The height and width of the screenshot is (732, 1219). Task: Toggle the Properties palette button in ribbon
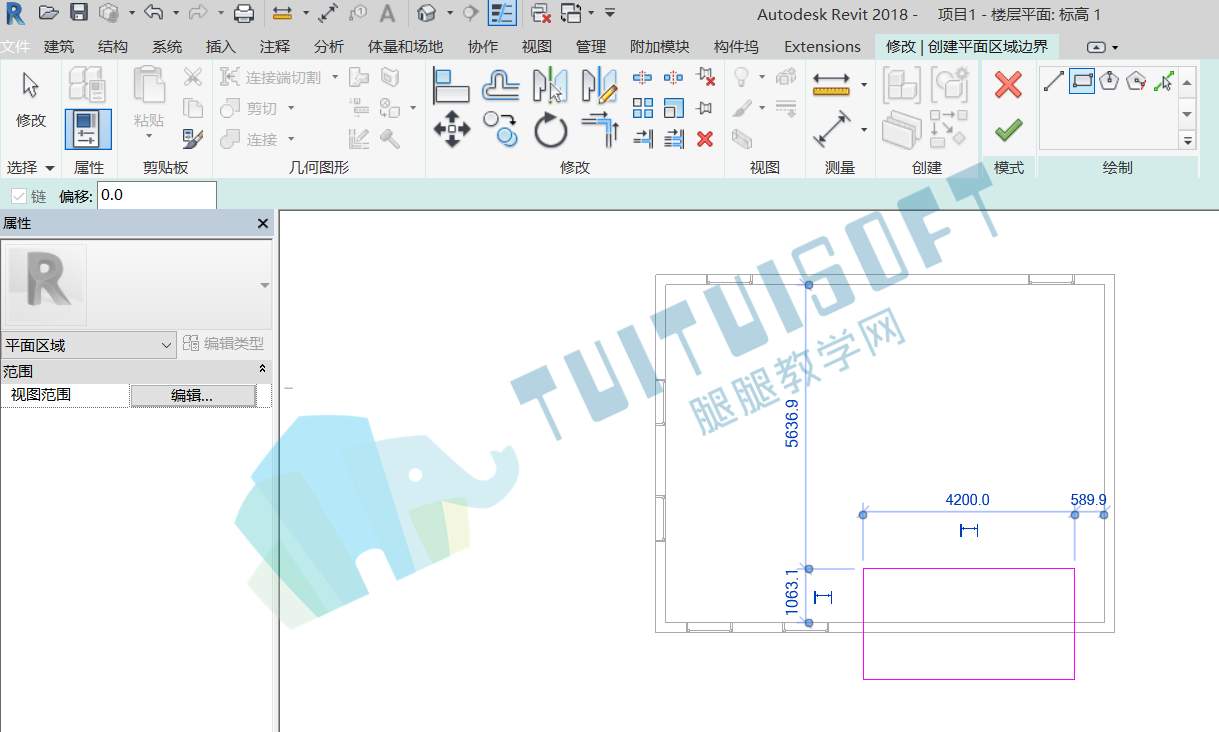pyautogui.click(x=88, y=130)
